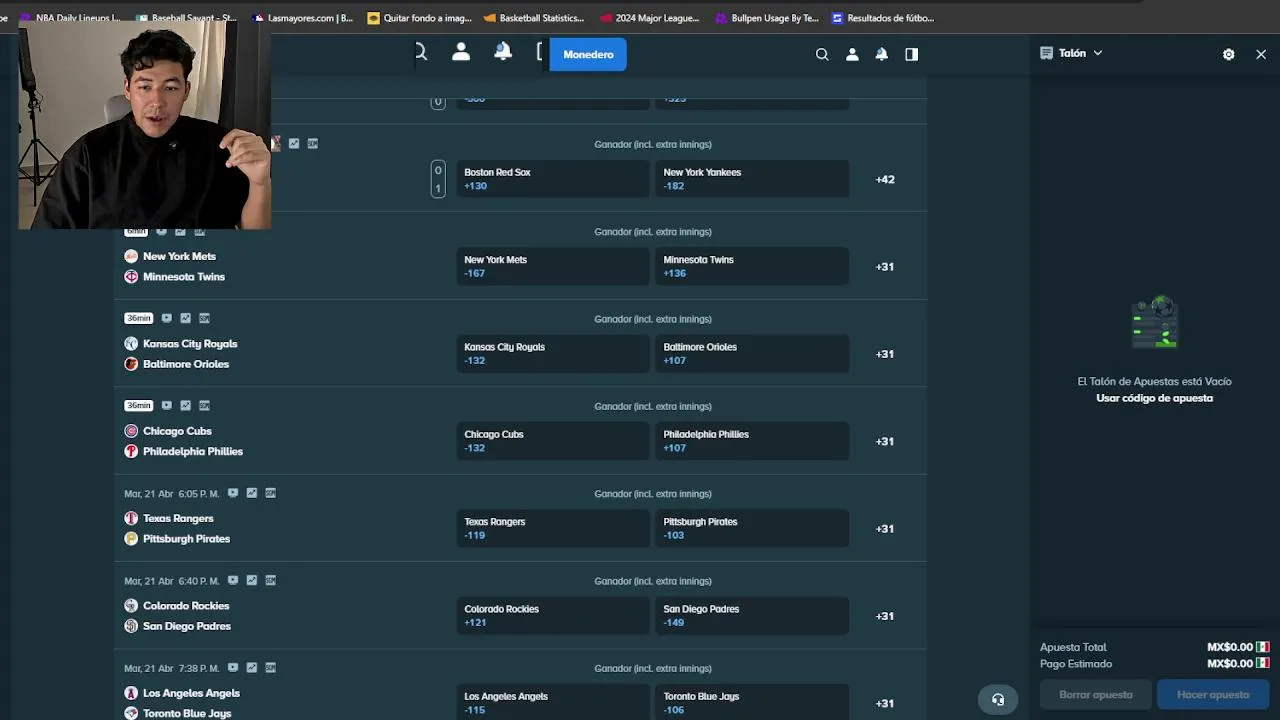This screenshot has height=720, width=1280.
Task: Select Colorado Rockies +121 odds
Action: (x=553, y=616)
